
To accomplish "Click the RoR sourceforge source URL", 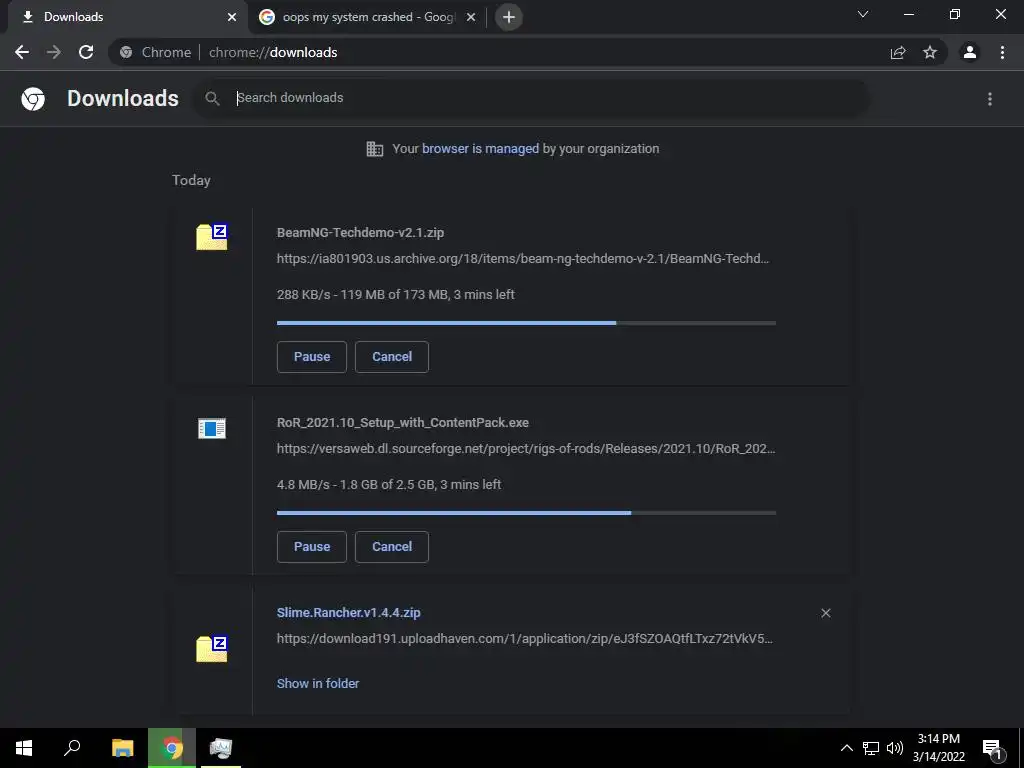I will (526, 449).
